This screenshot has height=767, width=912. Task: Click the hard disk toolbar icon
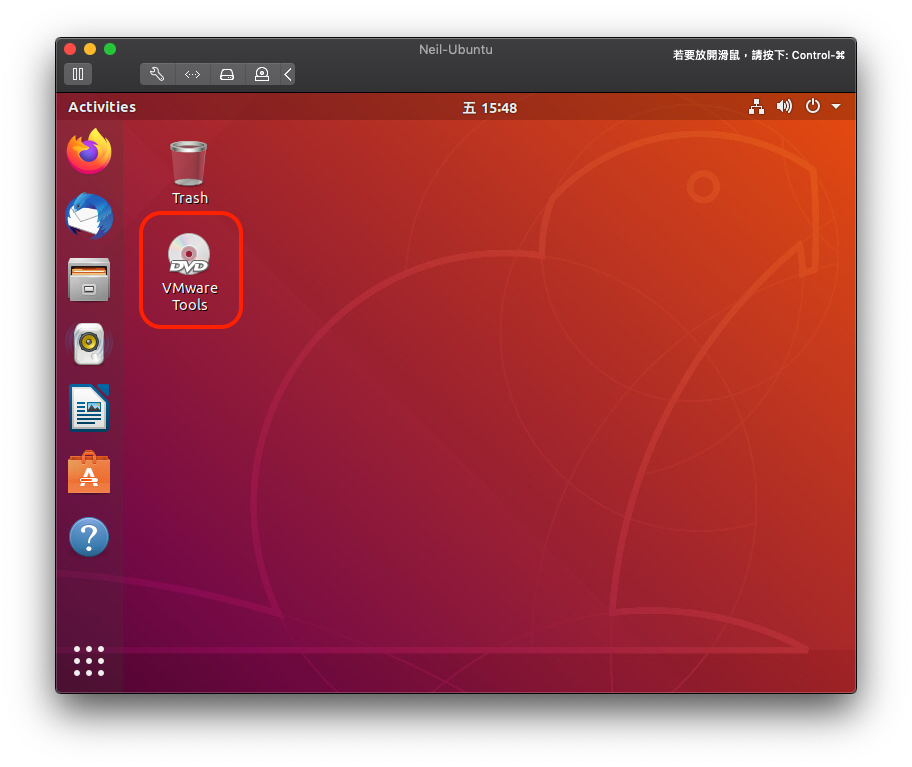point(227,73)
